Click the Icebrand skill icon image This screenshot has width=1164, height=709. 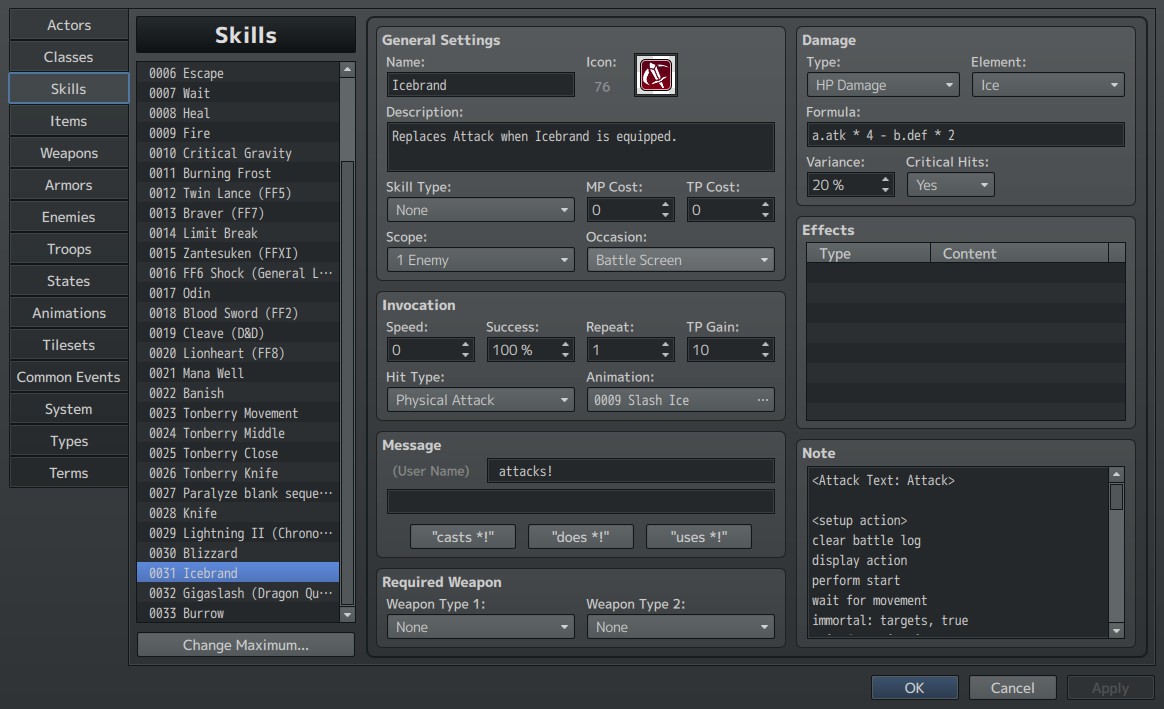(x=655, y=75)
